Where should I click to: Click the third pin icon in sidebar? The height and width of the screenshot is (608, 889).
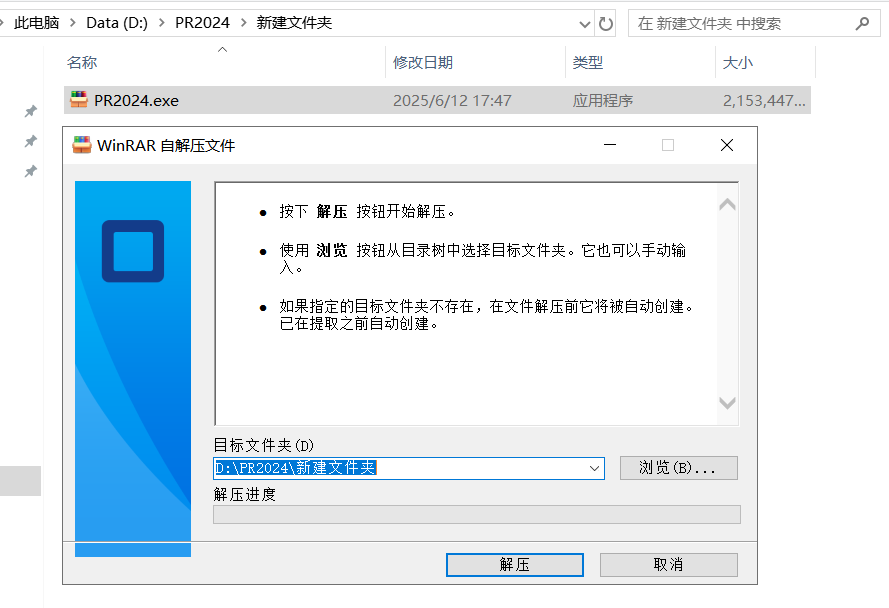tap(31, 171)
